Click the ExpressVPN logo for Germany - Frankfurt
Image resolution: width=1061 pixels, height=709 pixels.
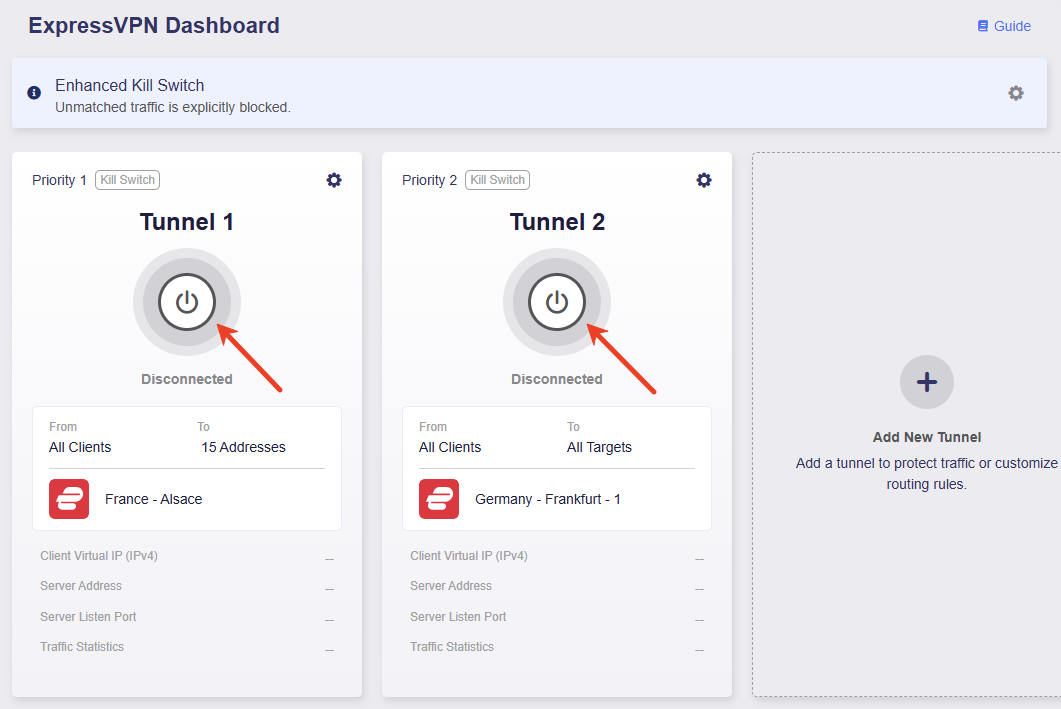439,499
